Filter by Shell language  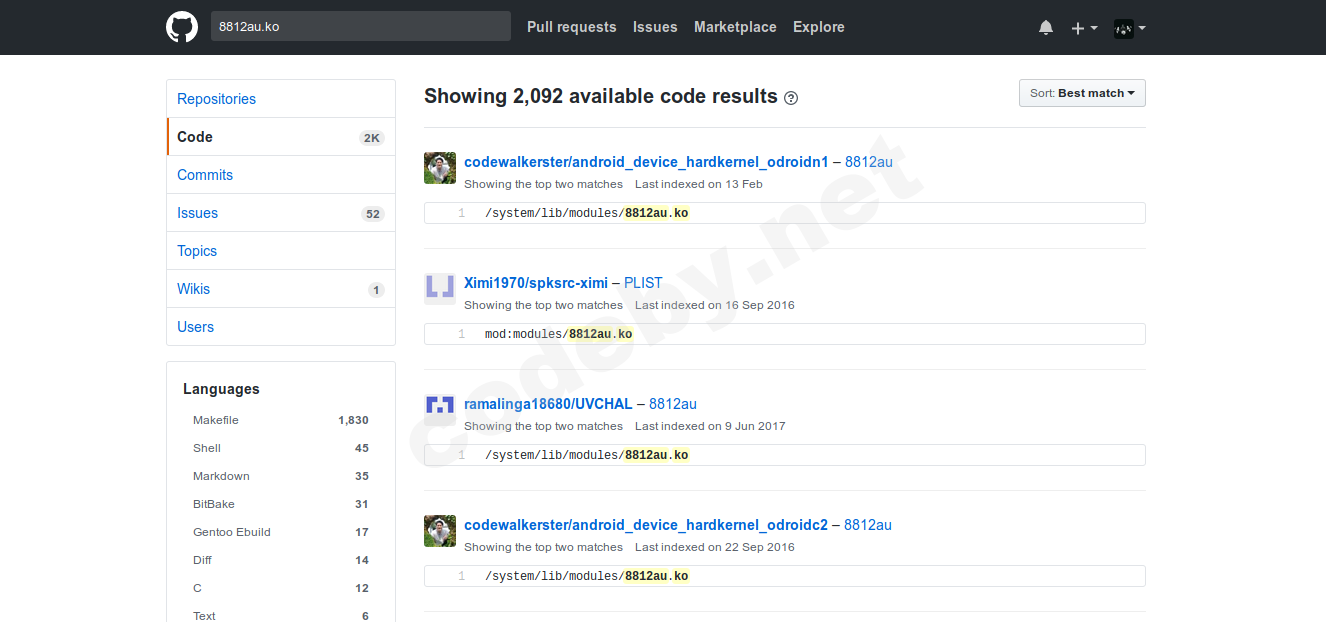point(207,448)
